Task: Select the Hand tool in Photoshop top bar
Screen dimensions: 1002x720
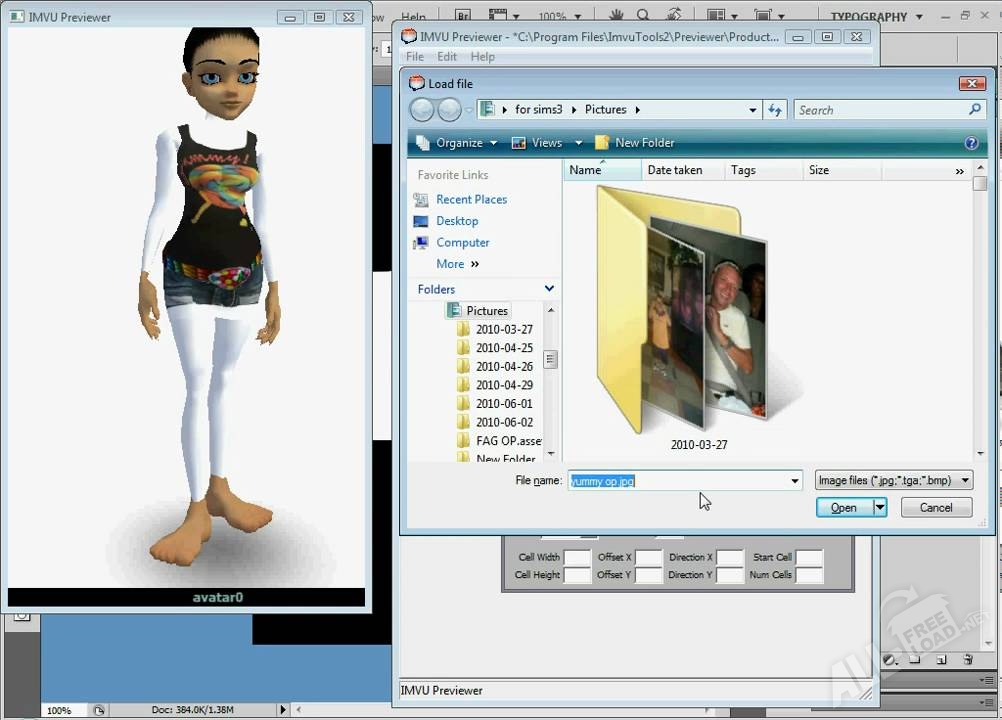Action: click(x=617, y=16)
